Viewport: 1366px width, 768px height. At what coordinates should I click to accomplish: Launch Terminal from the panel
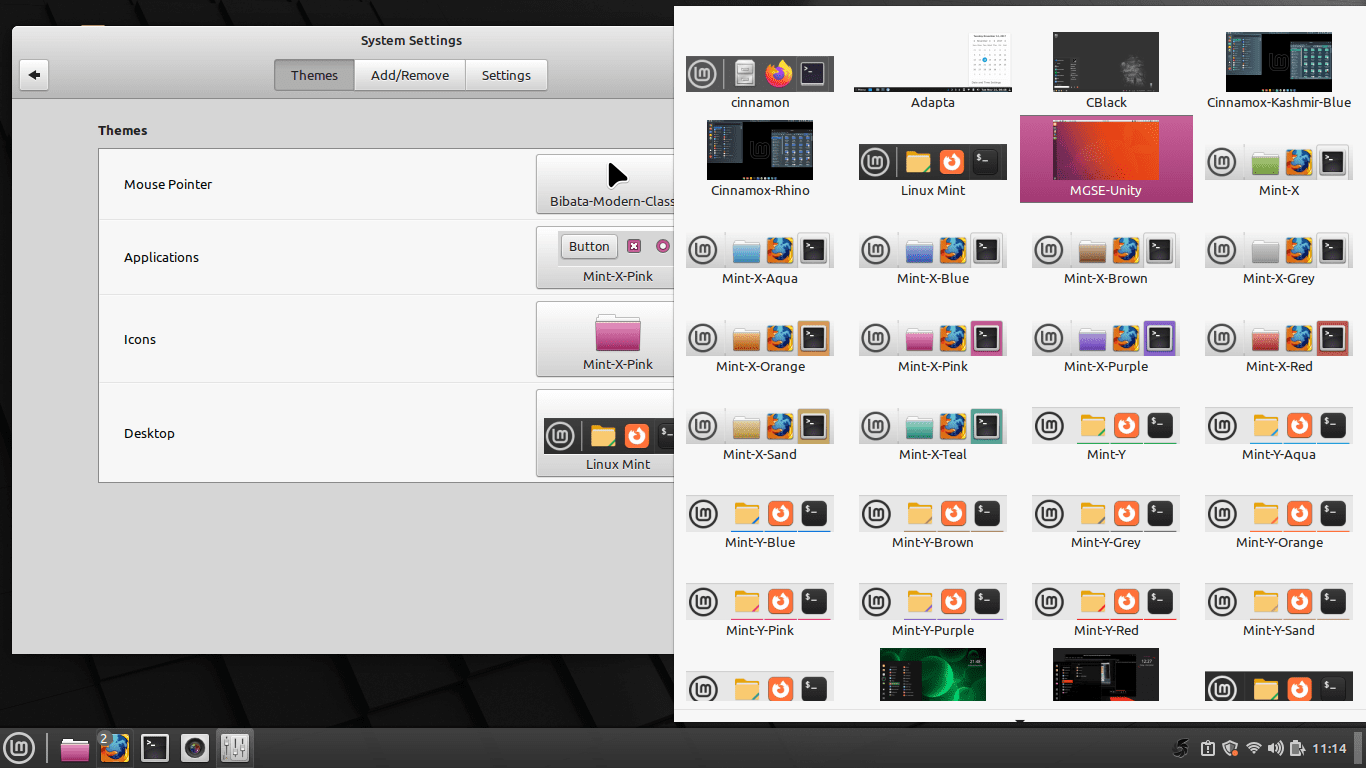pyautogui.click(x=155, y=748)
